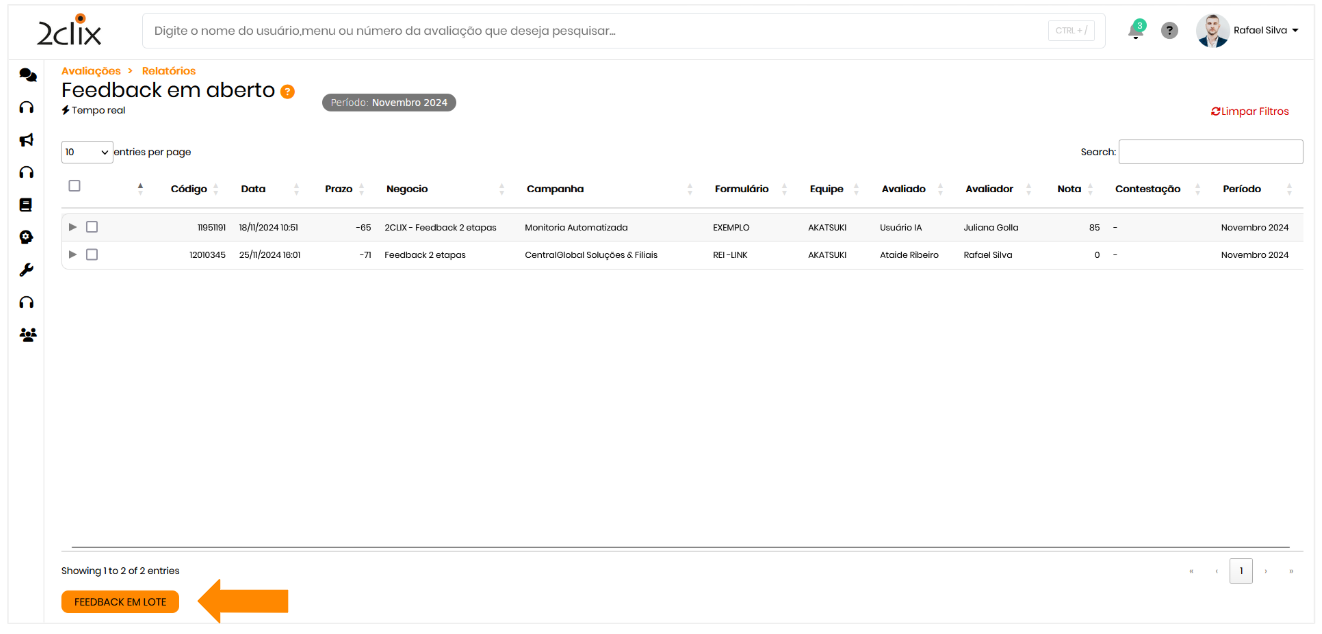Check the row checkbox for code 12010345
The height and width of the screenshot is (634, 1322).
tap(92, 255)
